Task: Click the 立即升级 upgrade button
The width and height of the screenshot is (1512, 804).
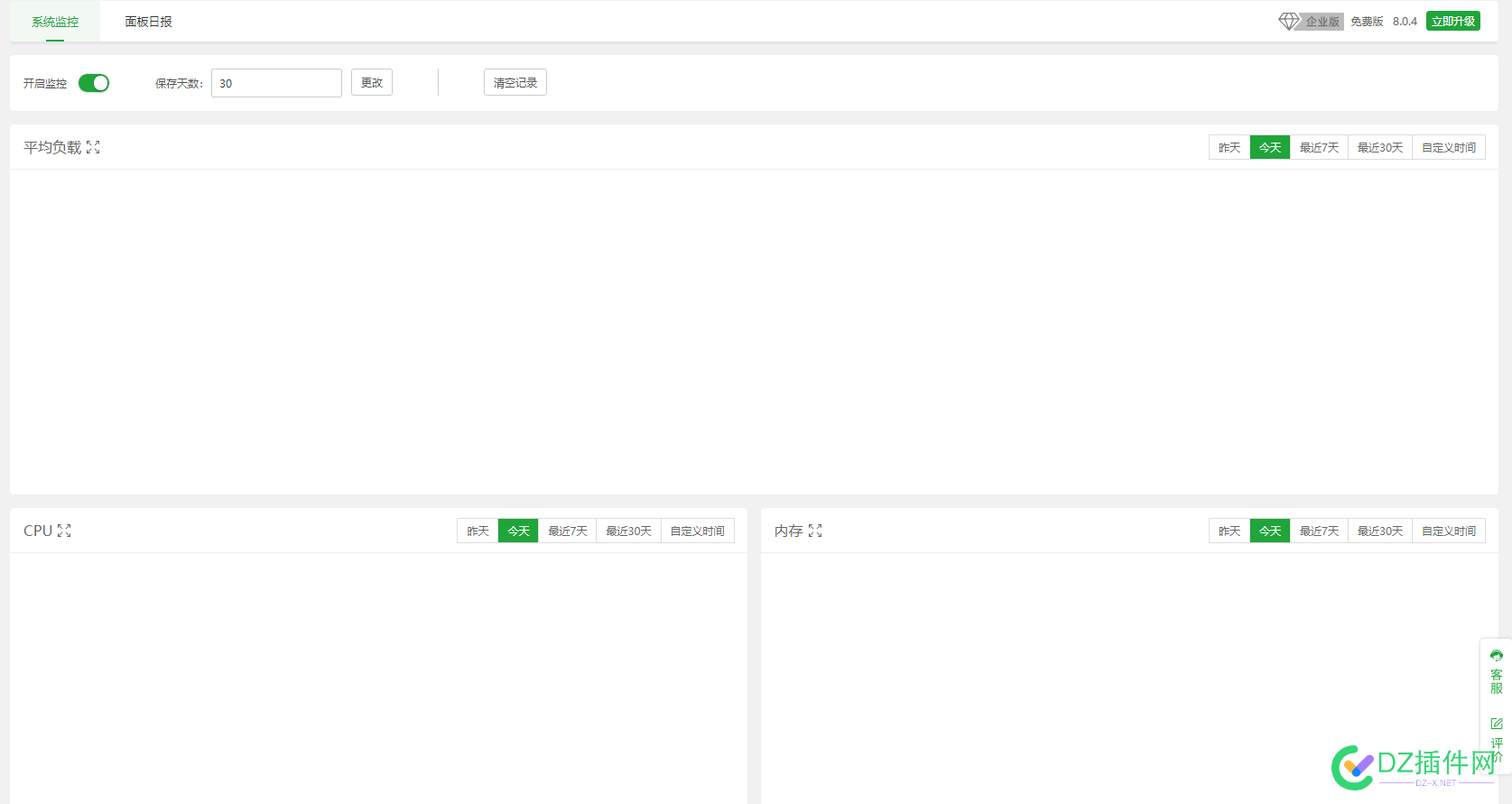Action: click(x=1453, y=21)
